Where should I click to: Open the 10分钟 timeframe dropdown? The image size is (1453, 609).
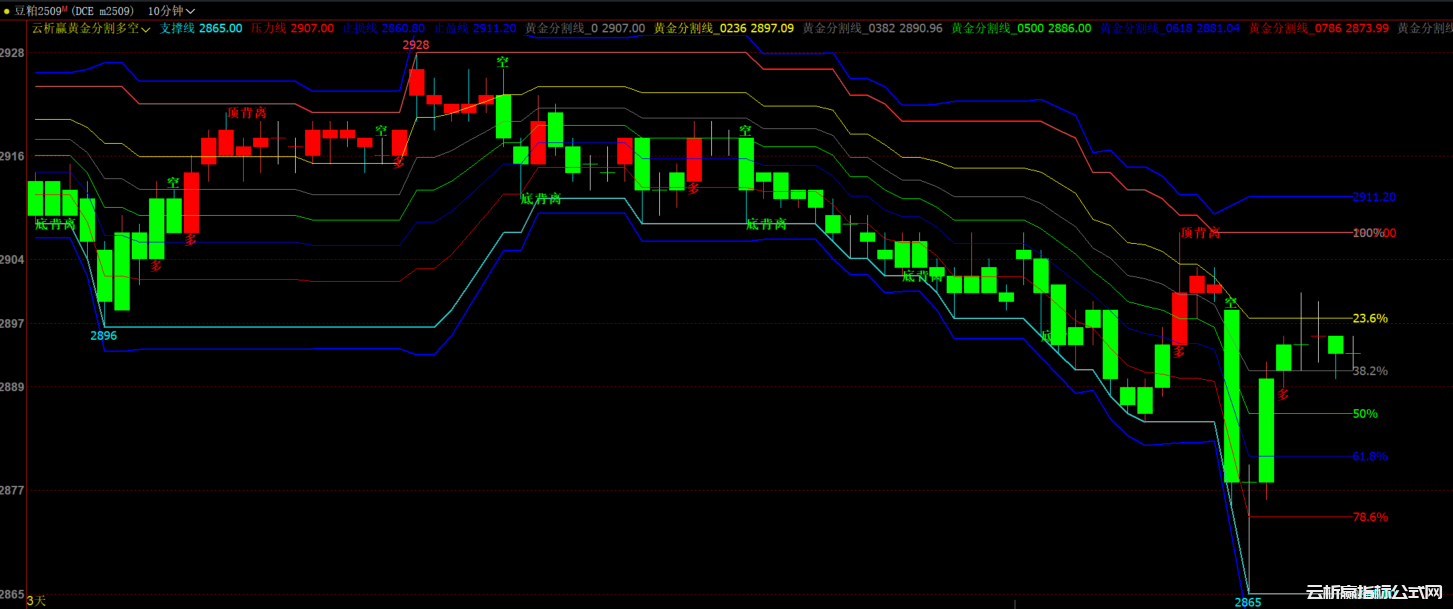coord(171,10)
